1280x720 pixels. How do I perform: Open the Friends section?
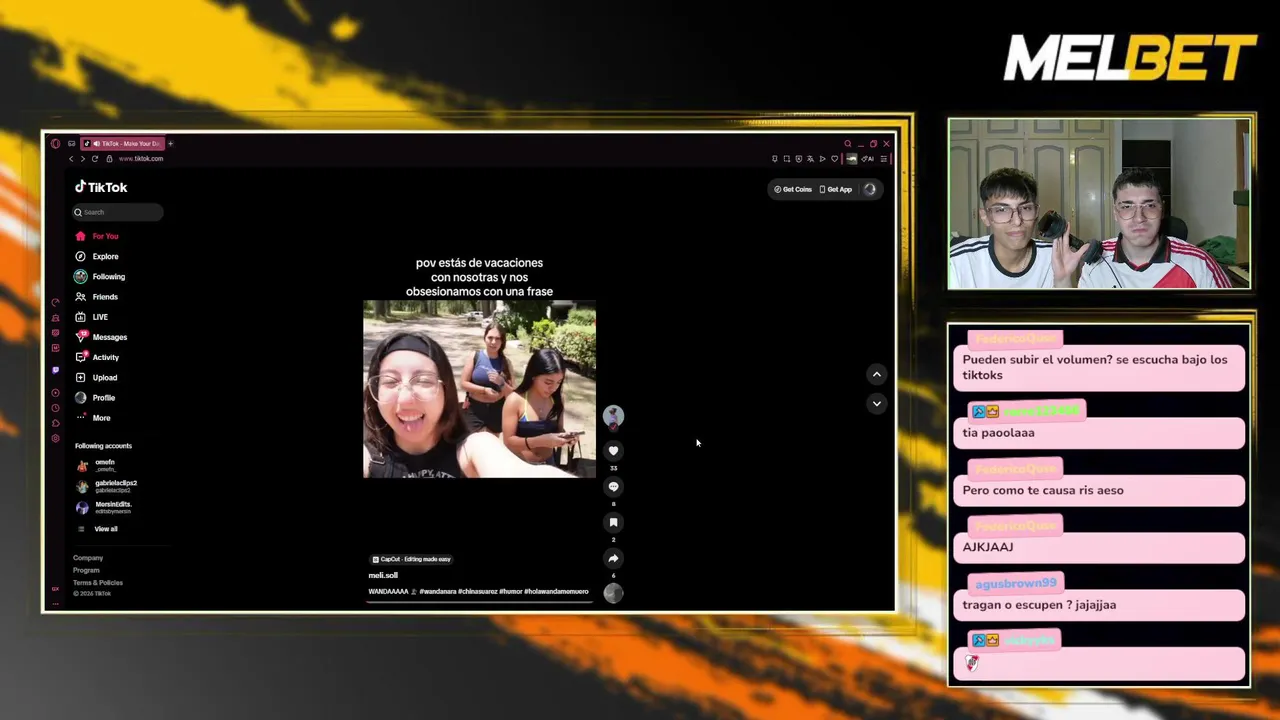(x=97, y=297)
